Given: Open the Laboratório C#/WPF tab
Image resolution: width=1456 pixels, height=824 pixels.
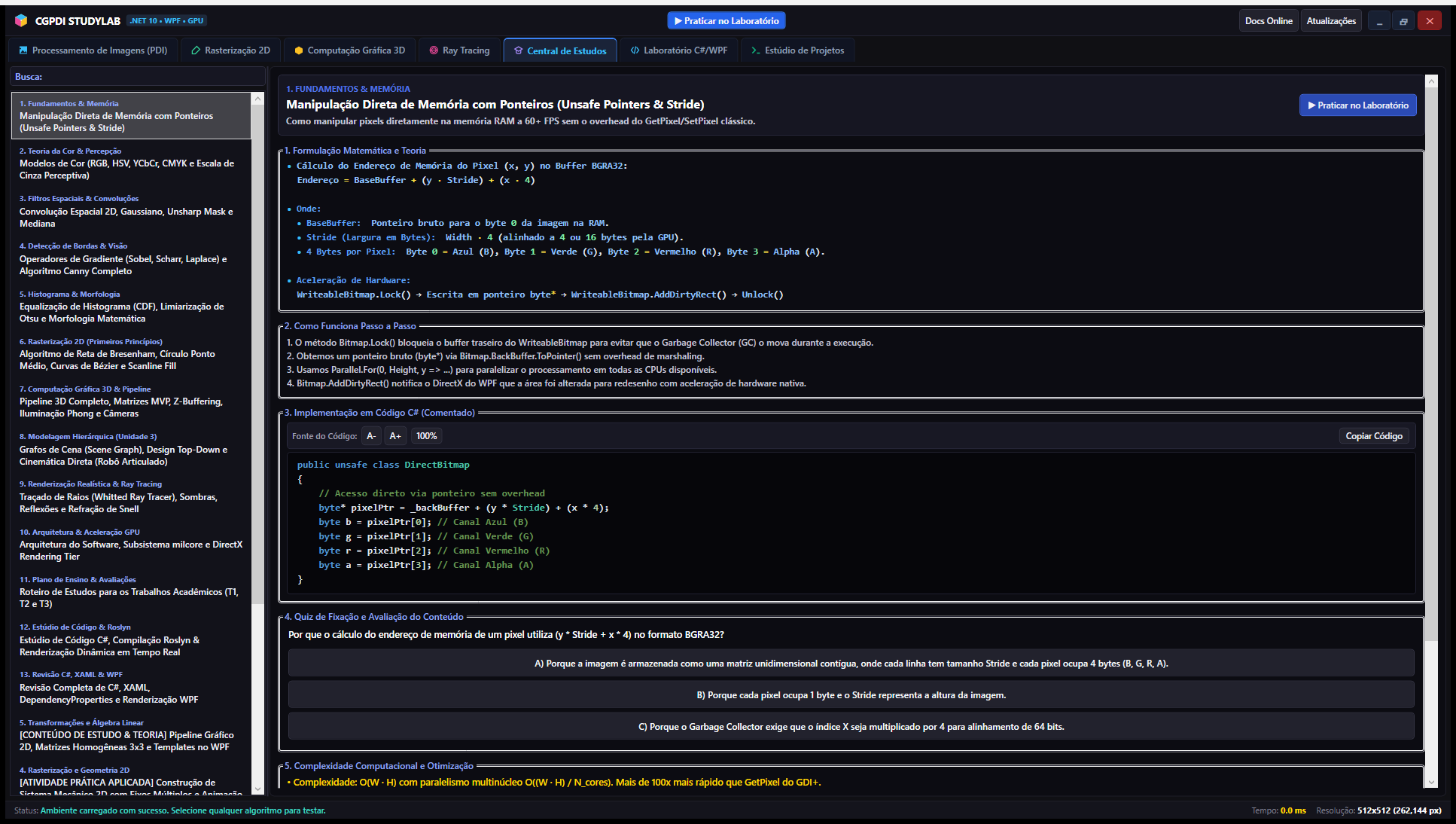Looking at the screenshot, I should [x=679, y=50].
